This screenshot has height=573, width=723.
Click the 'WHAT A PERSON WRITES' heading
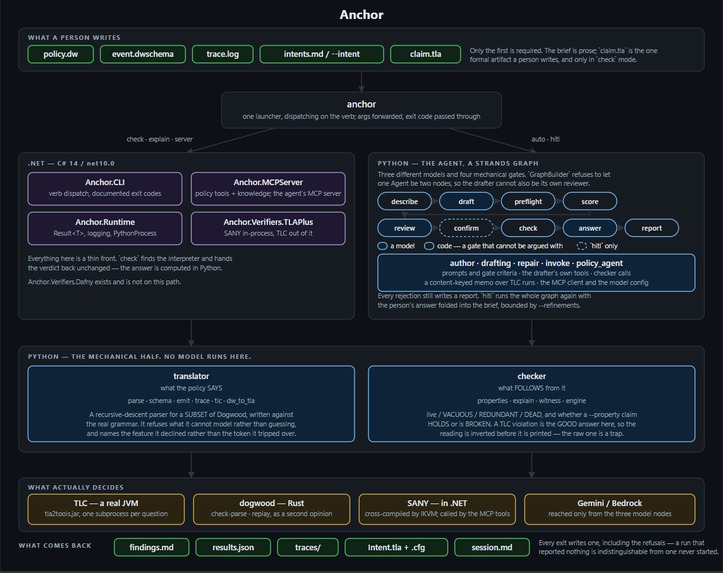[x=74, y=38]
